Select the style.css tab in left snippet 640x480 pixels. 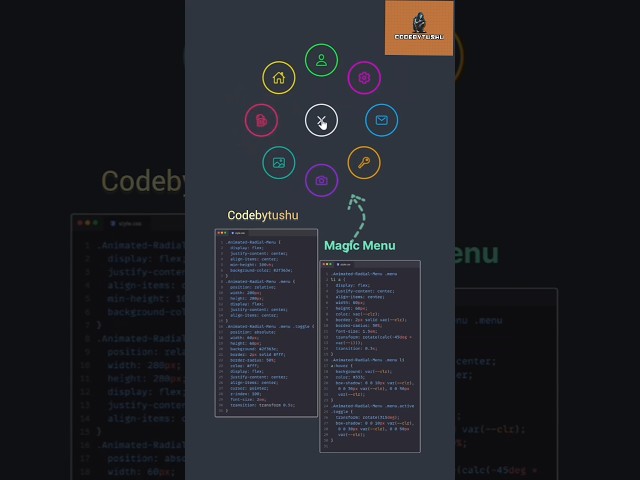(238, 233)
